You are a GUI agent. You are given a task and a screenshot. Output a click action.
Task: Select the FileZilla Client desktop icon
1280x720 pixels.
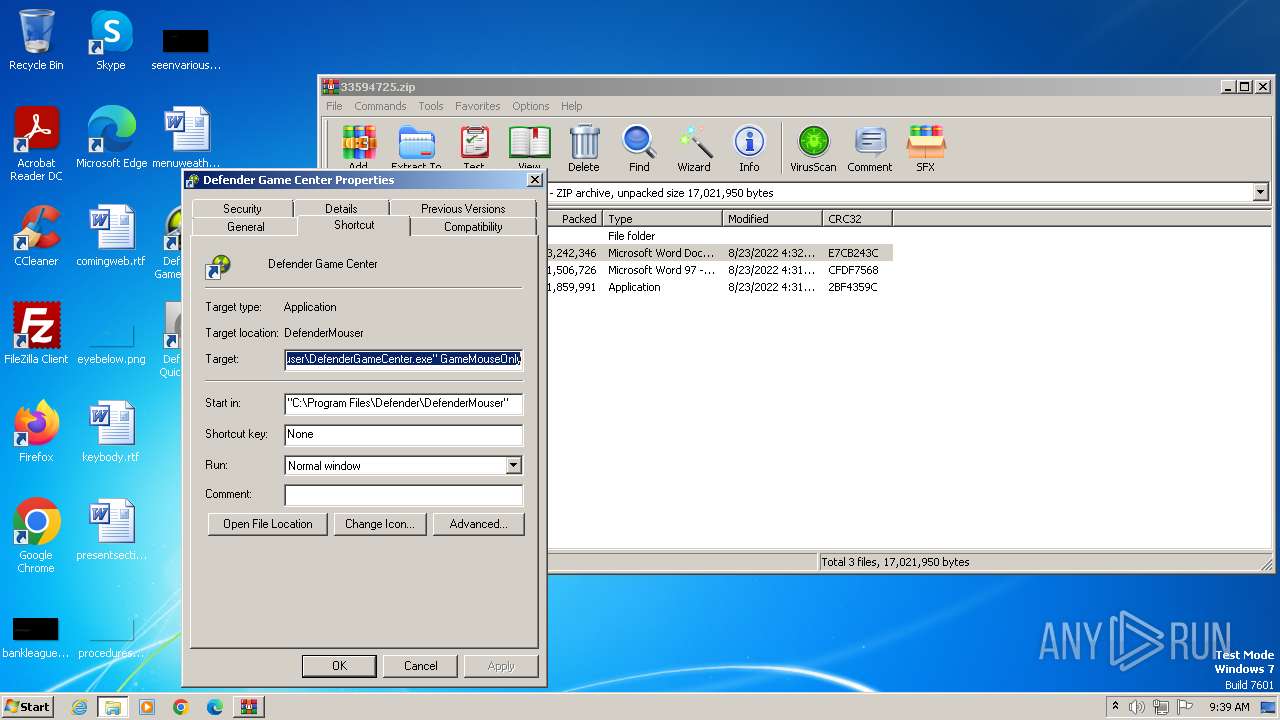[x=36, y=334]
